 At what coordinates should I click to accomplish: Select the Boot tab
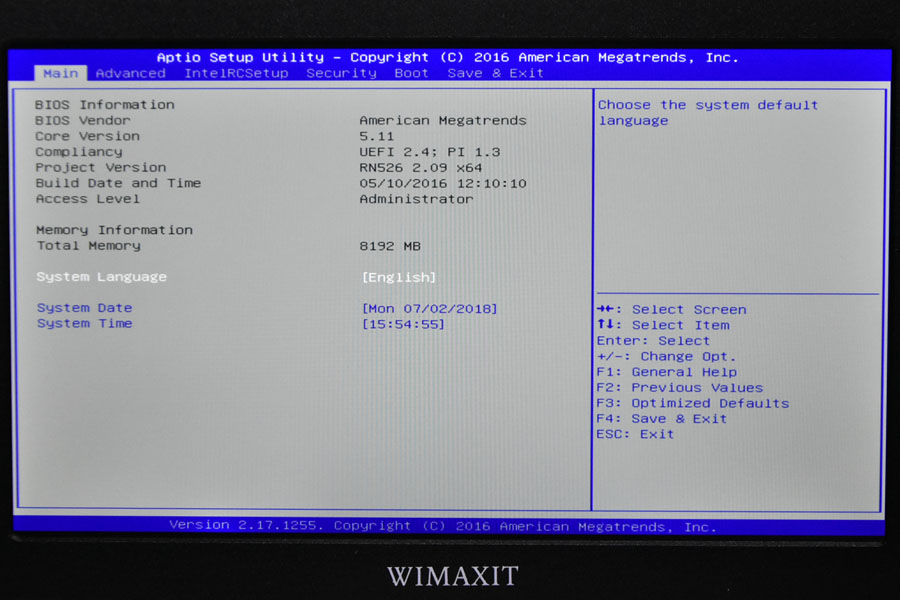pos(412,73)
